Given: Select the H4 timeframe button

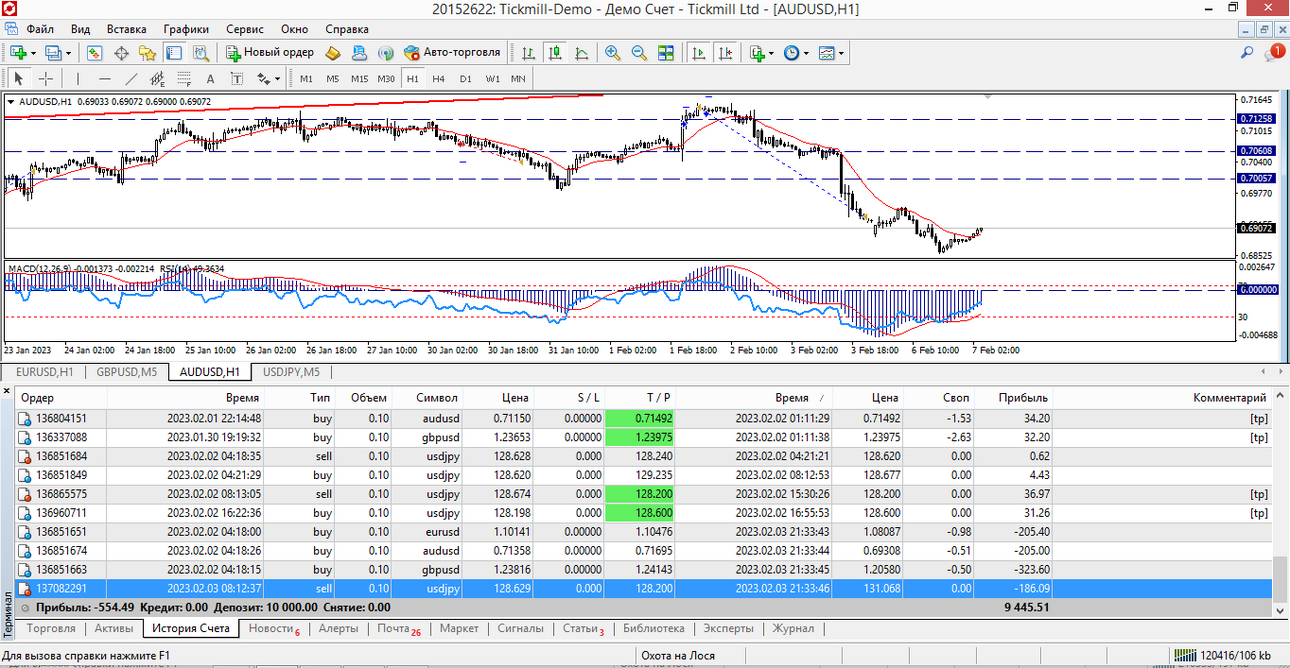Looking at the screenshot, I should 438,79.
